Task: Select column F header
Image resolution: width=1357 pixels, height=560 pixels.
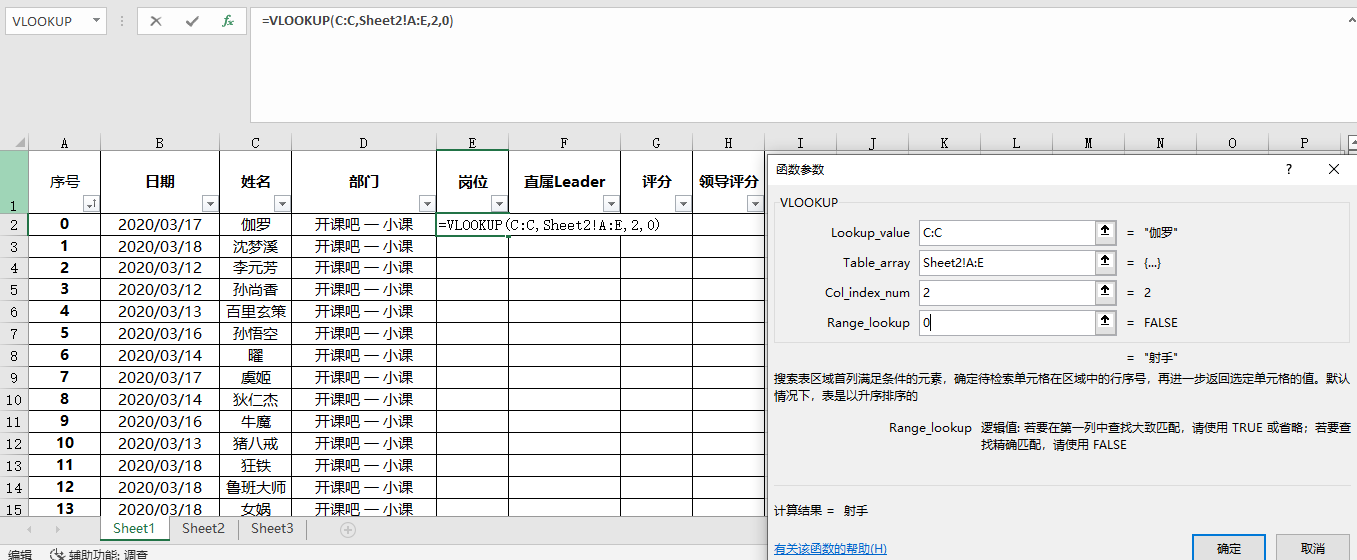Action: tap(564, 143)
